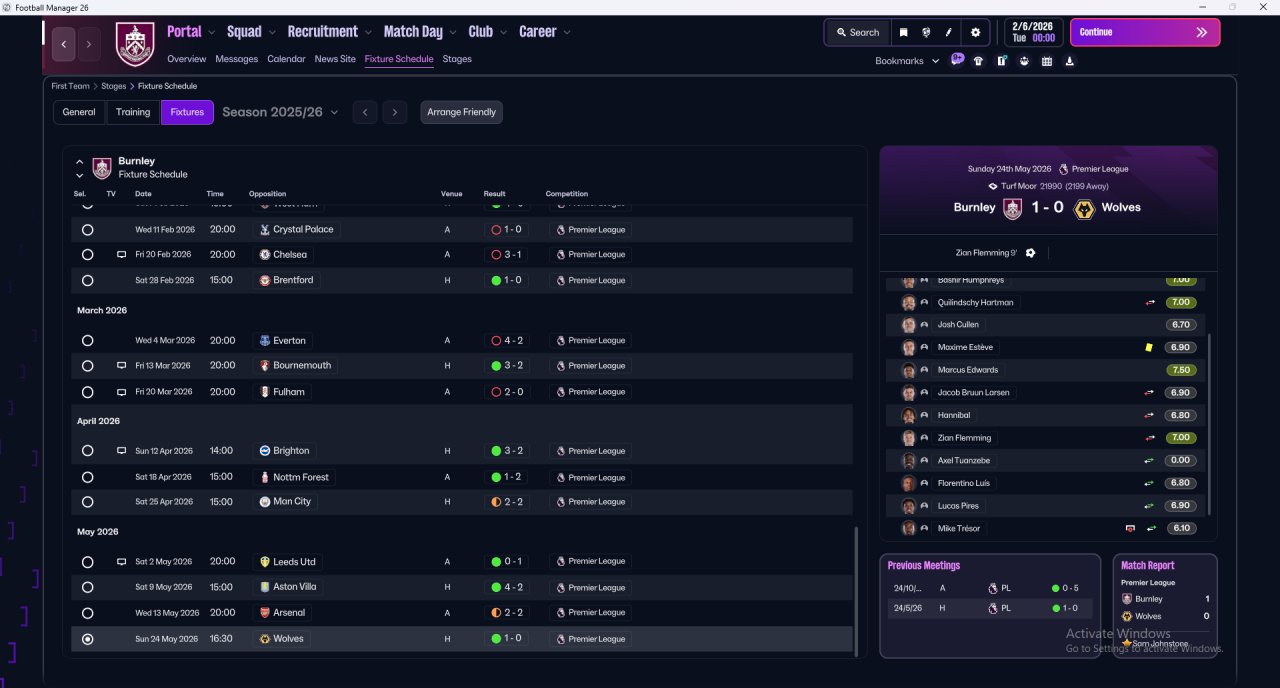Open the settings gear in top bar
Viewport: 1280px width, 688px height.
coord(975,32)
